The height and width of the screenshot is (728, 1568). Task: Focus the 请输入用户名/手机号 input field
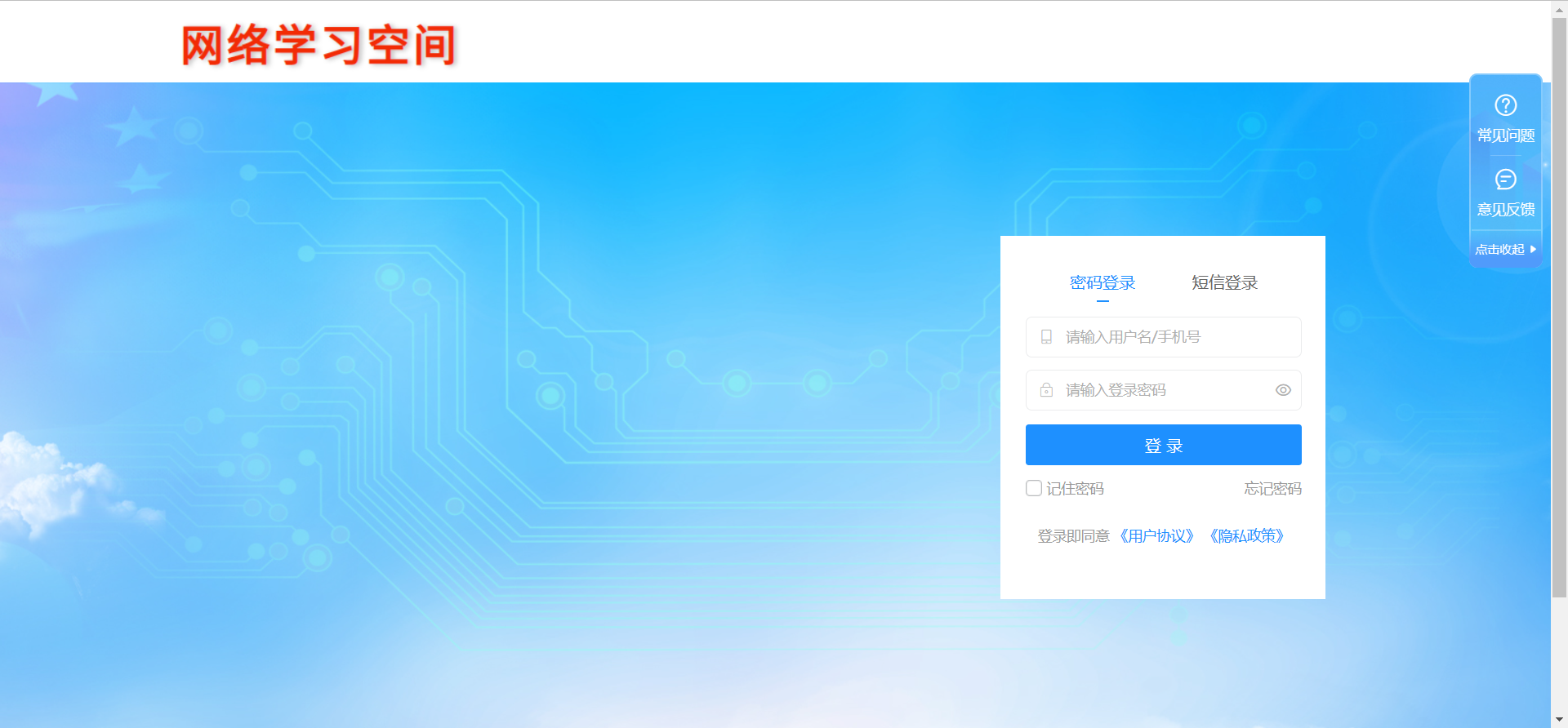tap(1176, 337)
